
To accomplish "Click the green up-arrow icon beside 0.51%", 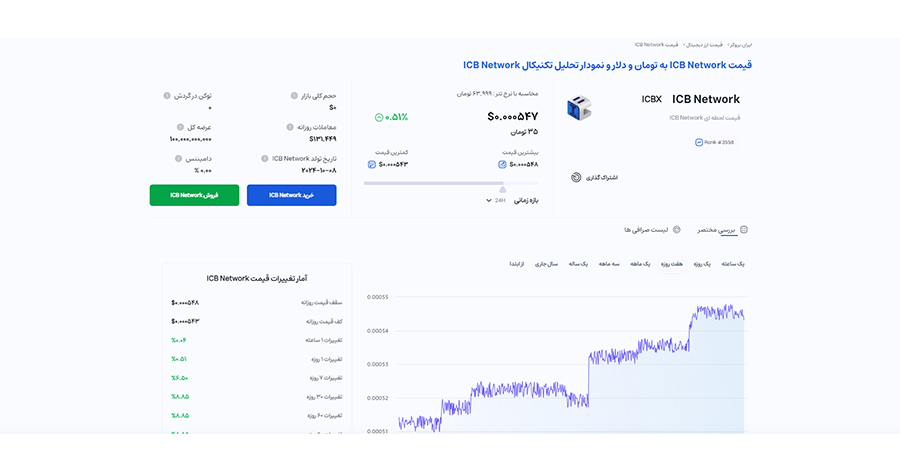I will tap(379, 118).
